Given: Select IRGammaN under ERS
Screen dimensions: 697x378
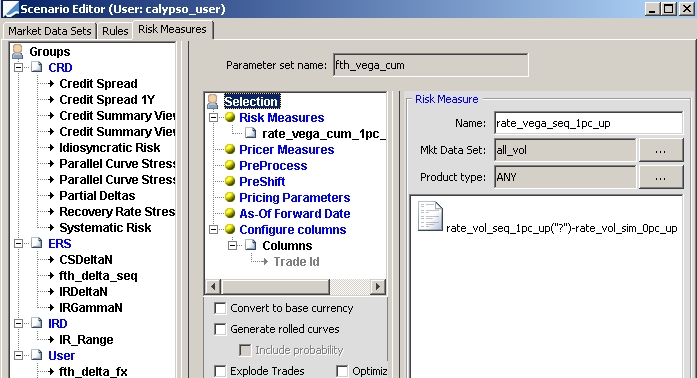Looking at the screenshot, I should pos(91,308).
